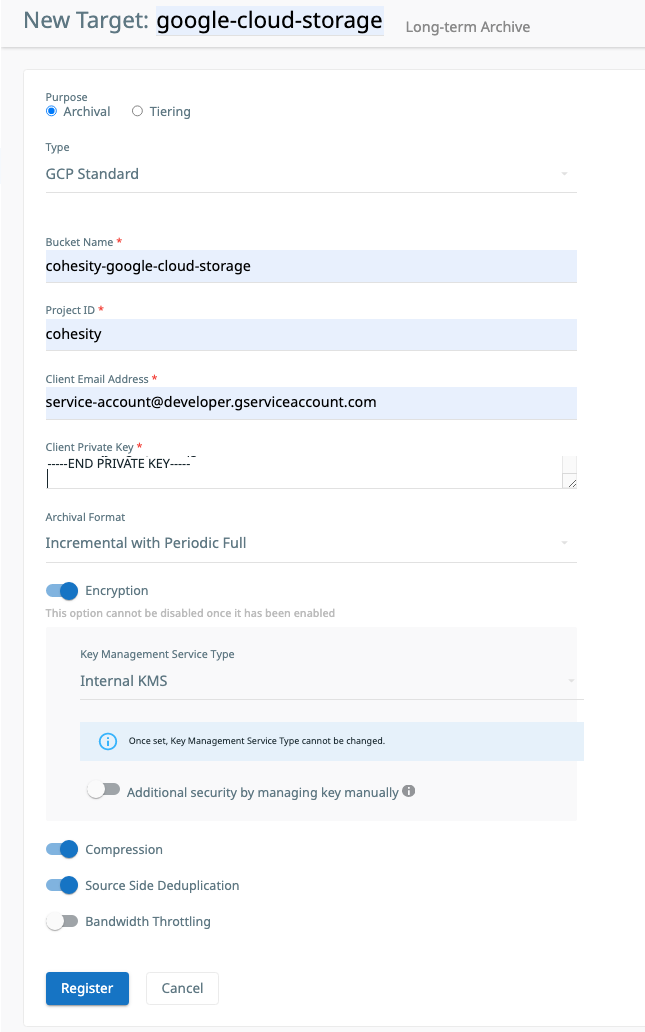Disable the Encryption toggle
645x1032 pixels.
[62, 591]
